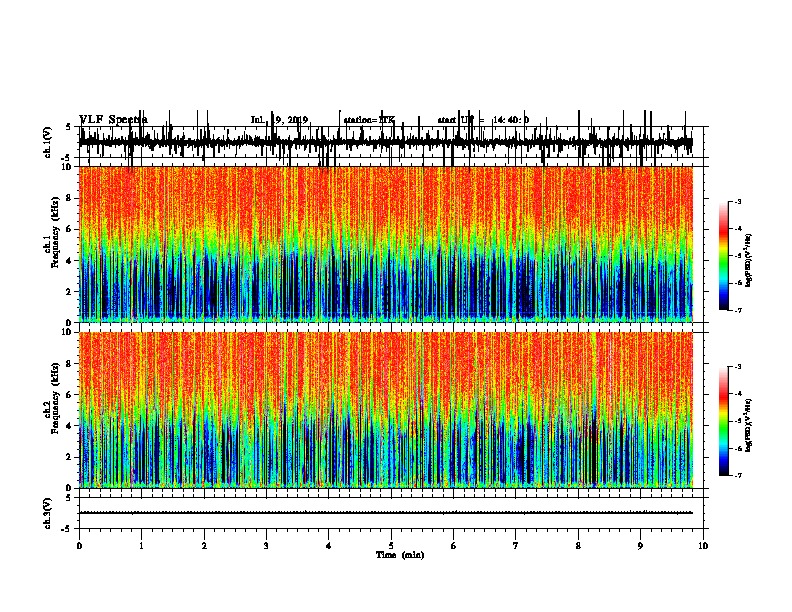Click the start UT '14:40:0' value

tap(511, 120)
